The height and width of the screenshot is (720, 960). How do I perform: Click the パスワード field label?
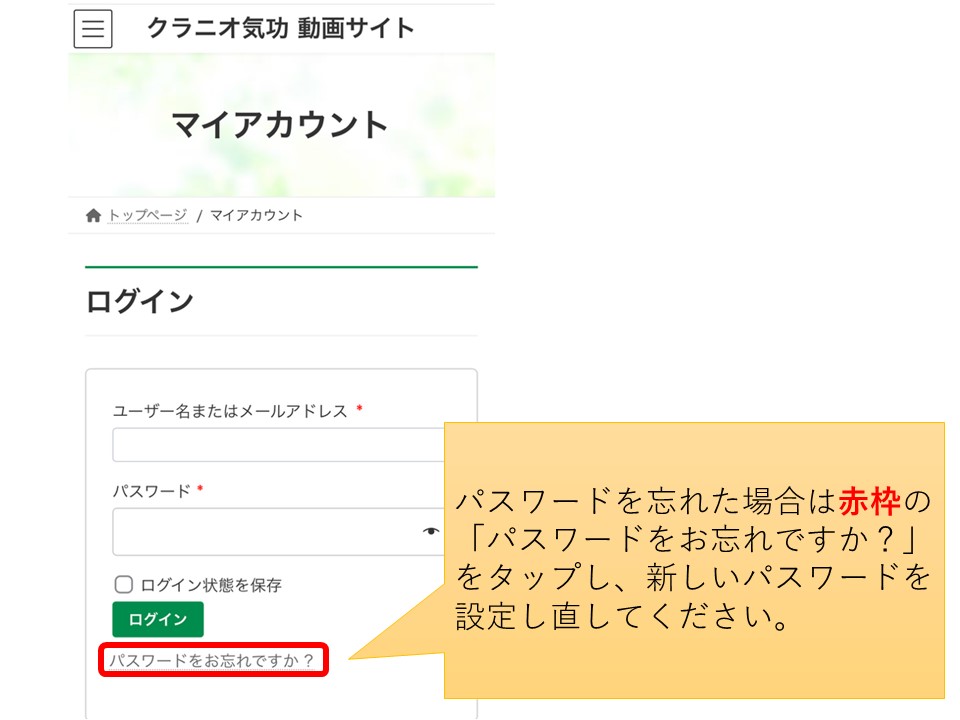151,491
